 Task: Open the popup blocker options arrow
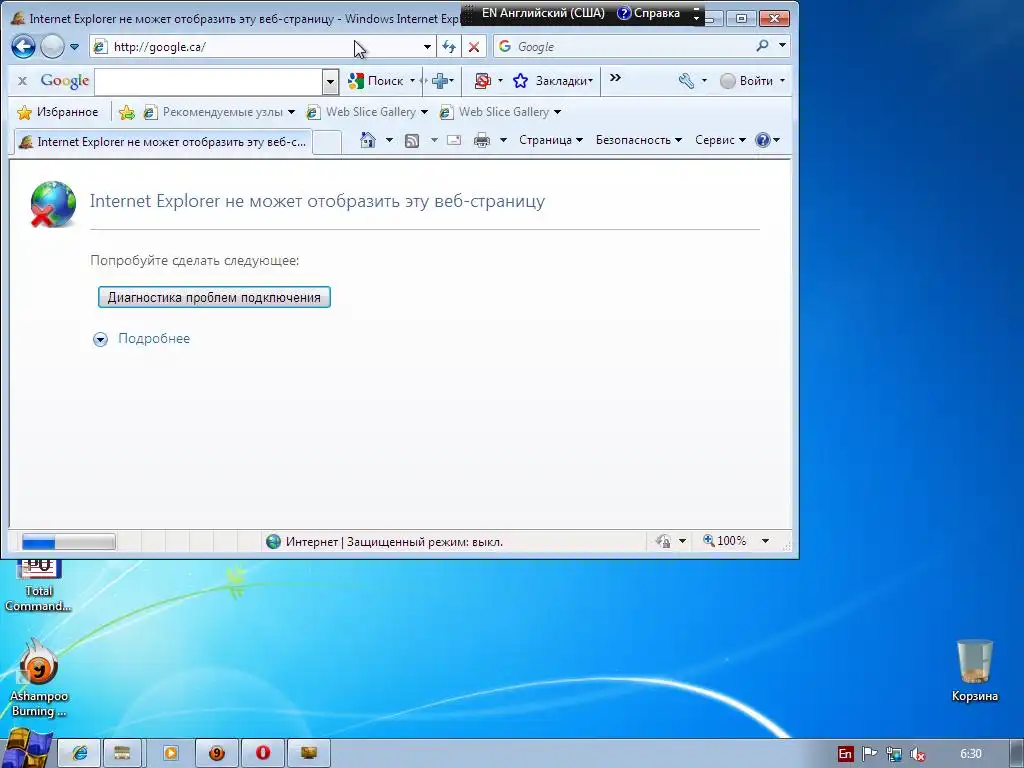(x=500, y=81)
